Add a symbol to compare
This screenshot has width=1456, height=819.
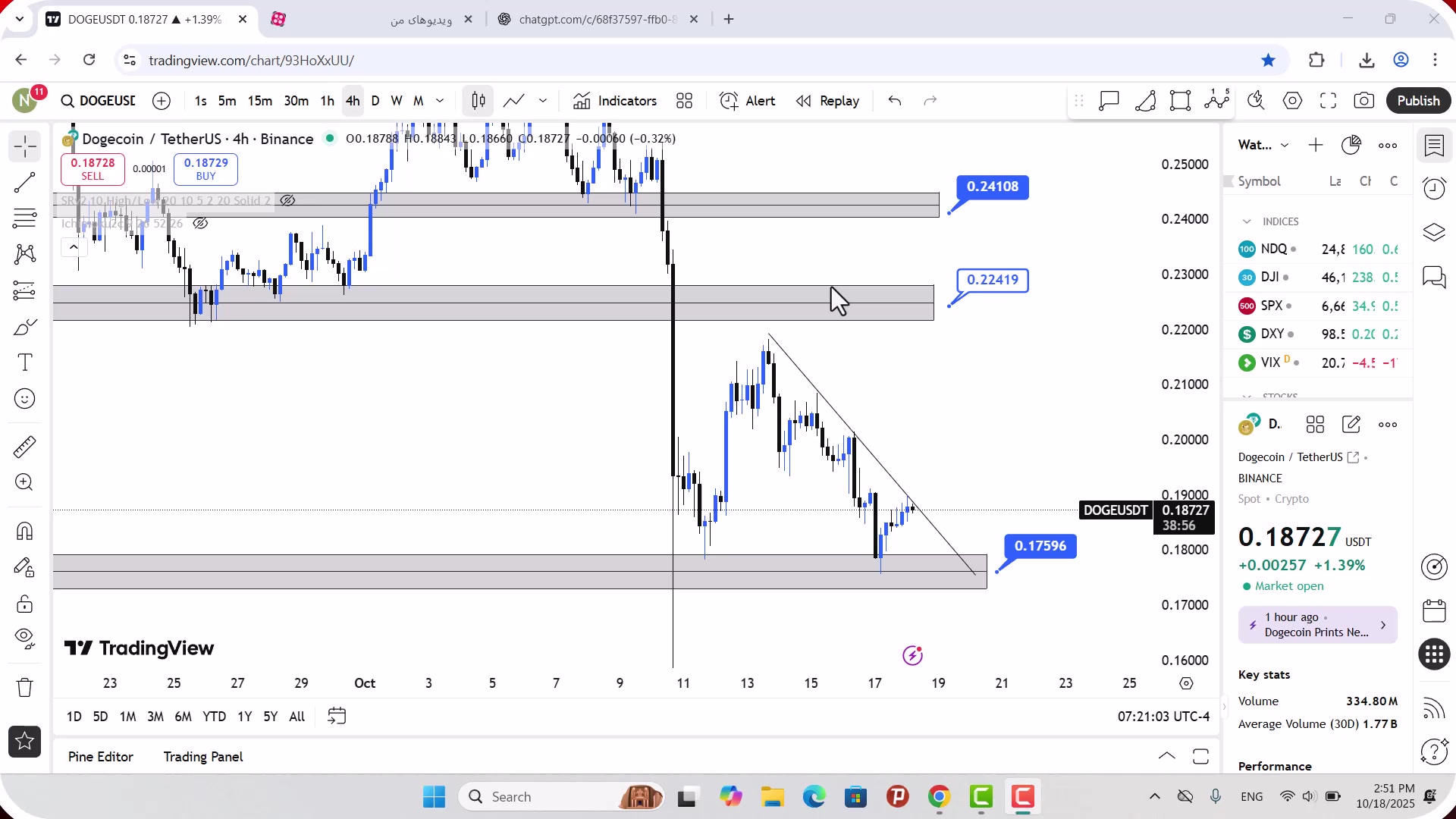coord(162,101)
